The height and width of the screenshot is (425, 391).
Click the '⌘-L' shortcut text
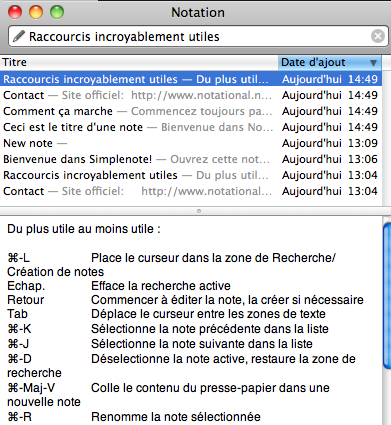(19, 258)
